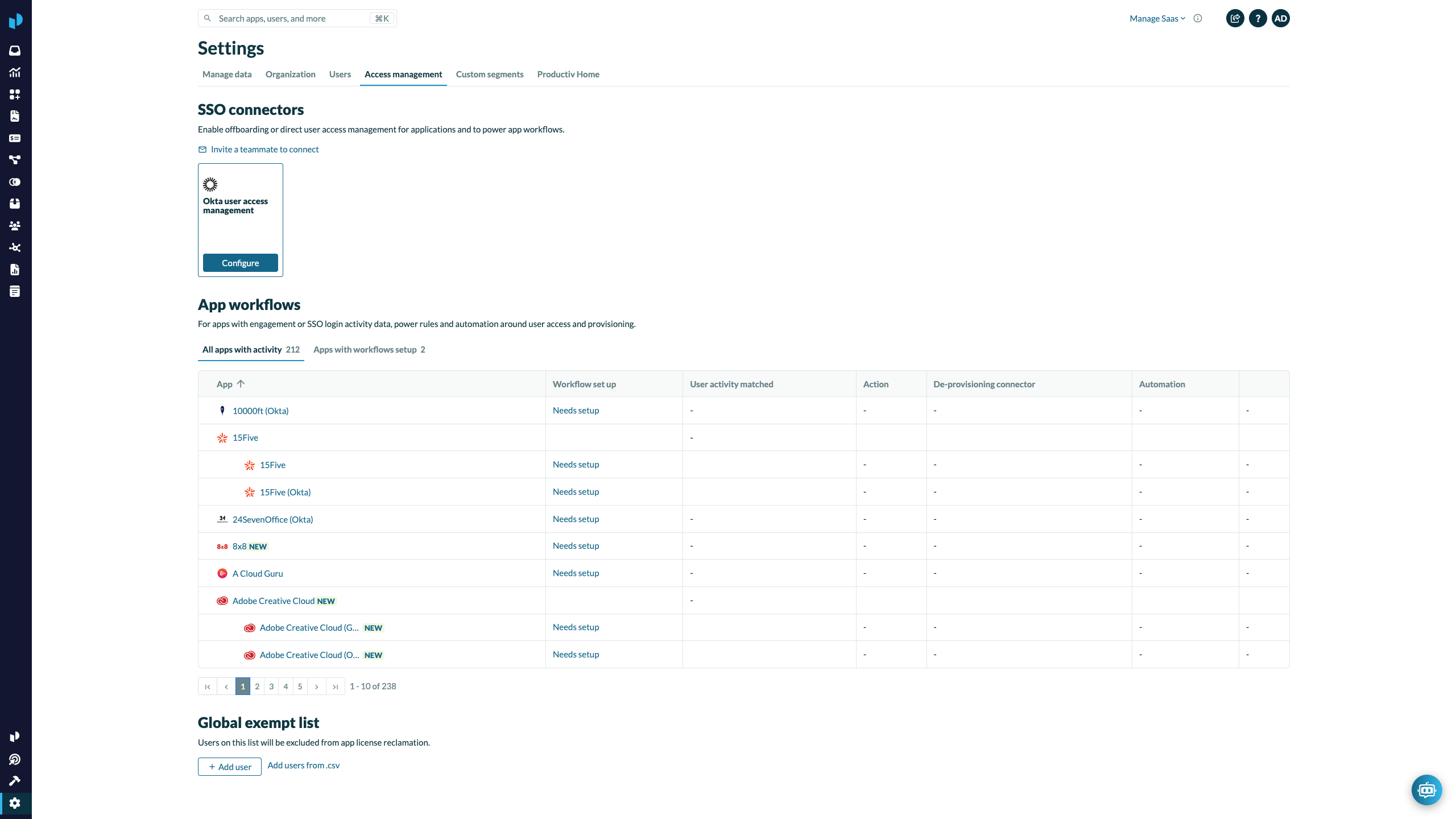Open the apps grid icon in sidebar
The height and width of the screenshot is (819, 1456).
tap(15, 94)
